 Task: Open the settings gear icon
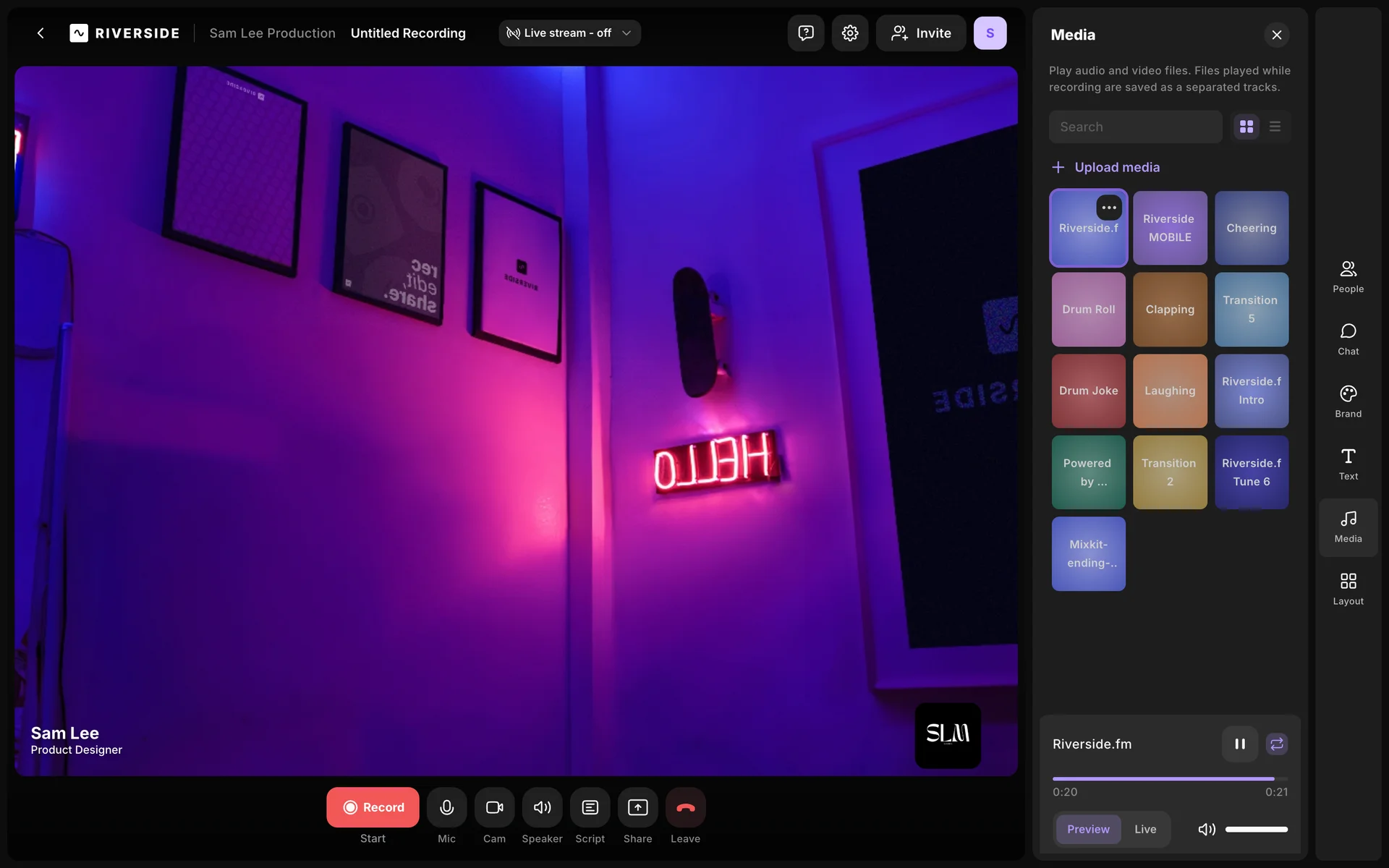pos(849,33)
